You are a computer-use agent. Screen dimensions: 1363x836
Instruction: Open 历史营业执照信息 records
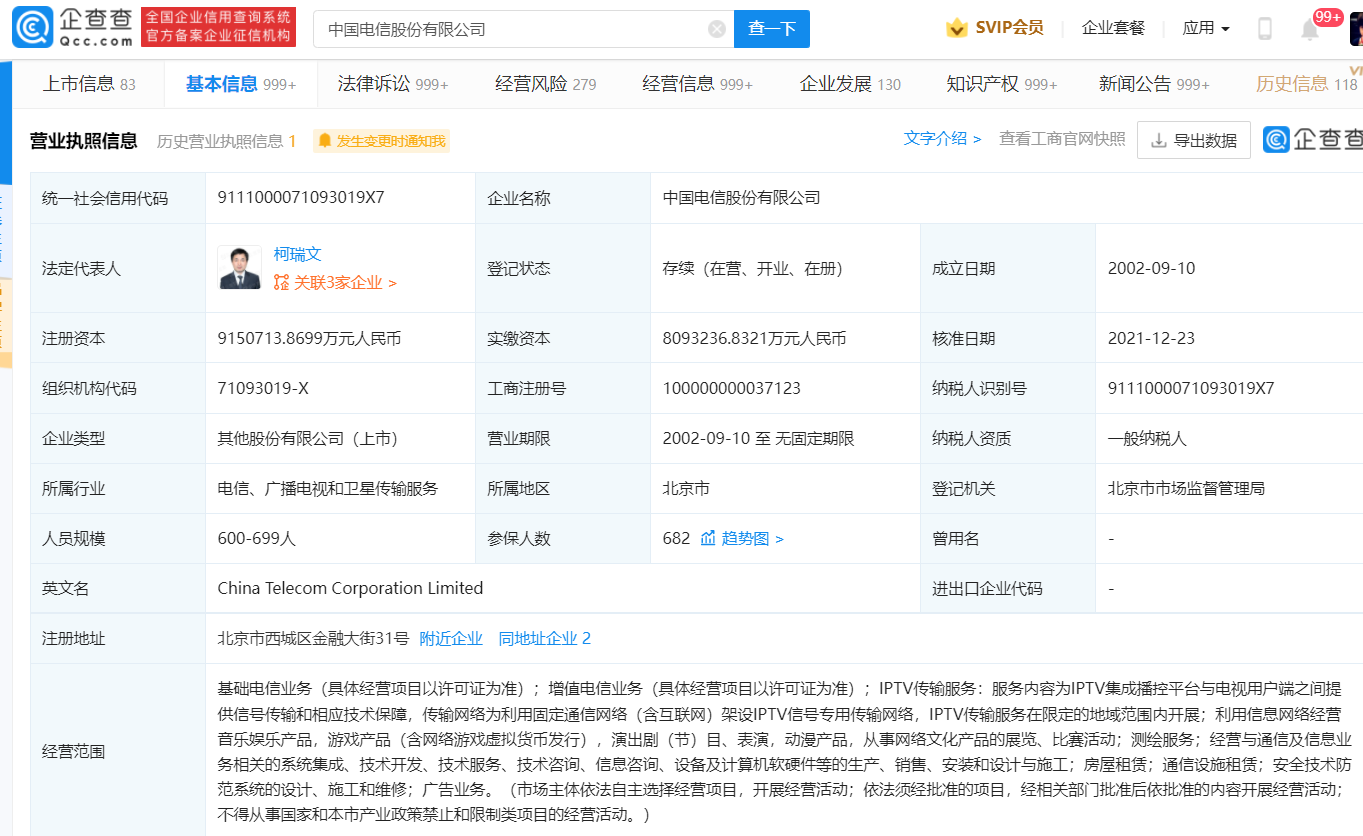pos(225,141)
